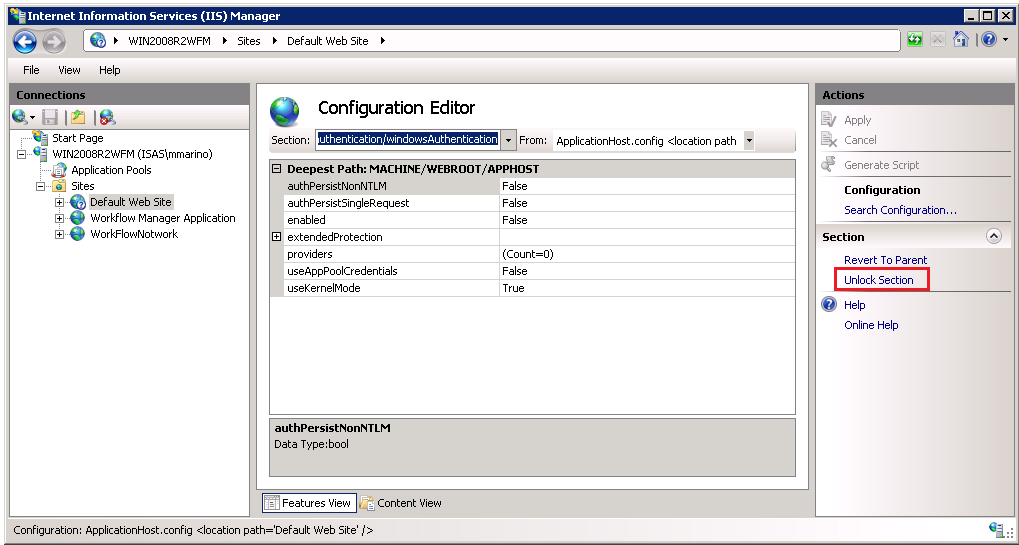The width and height of the screenshot is (1019, 545).
Task: Click the Forward navigation arrow
Action: (x=54, y=42)
